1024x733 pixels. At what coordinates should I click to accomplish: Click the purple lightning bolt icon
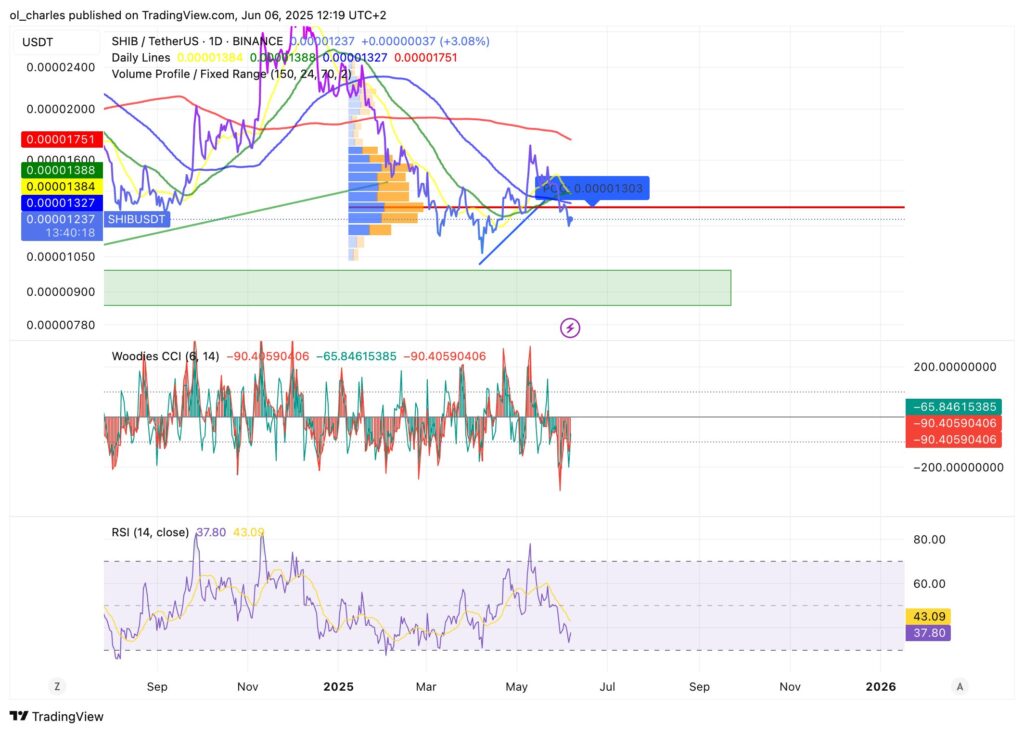coord(570,327)
